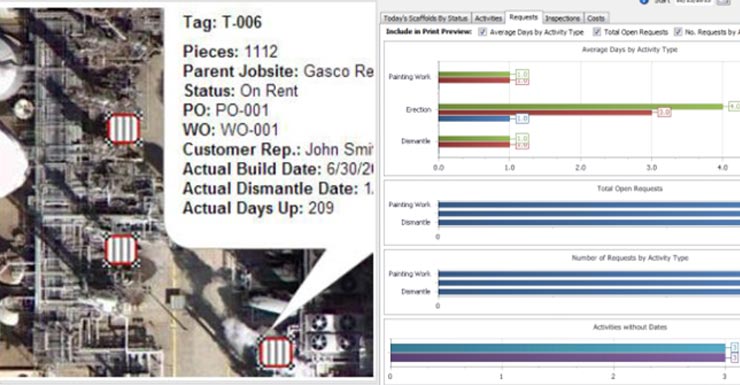Toggle Average Days by Activity Type checkbox
Screen dimensions: 740x385
(x=482, y=32)
